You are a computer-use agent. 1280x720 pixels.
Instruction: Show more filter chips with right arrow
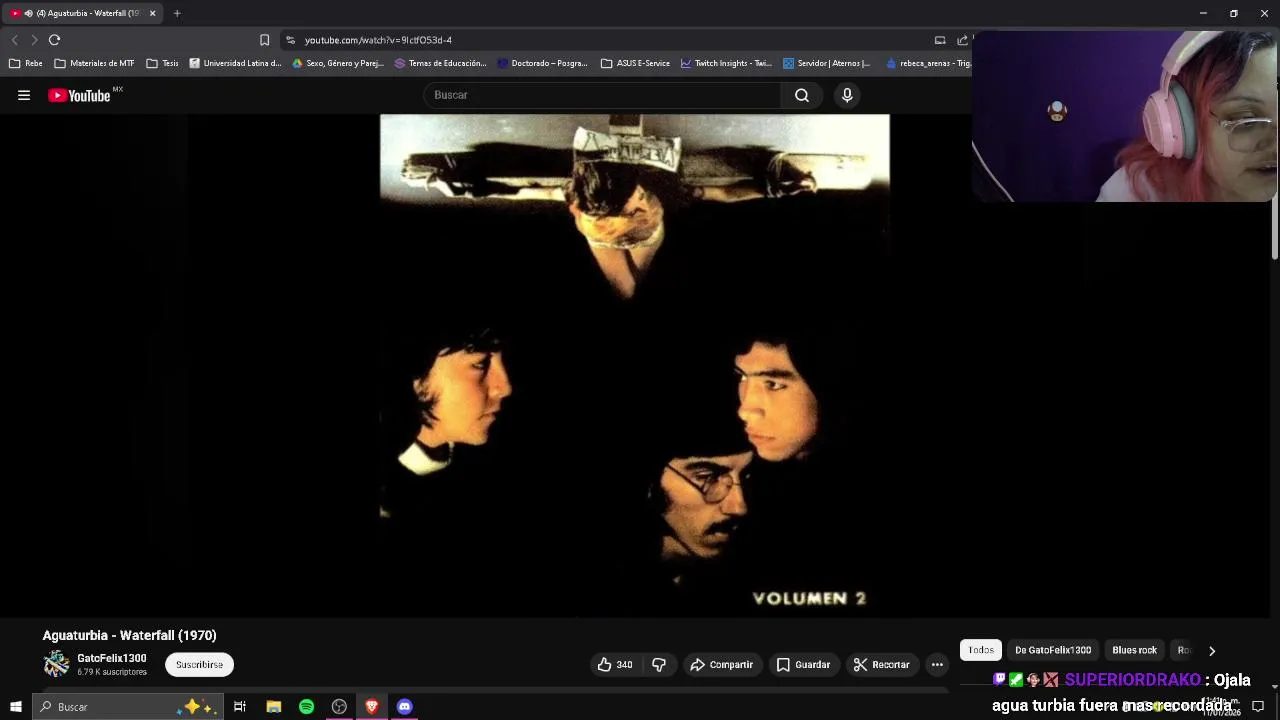coord(1211,651)
